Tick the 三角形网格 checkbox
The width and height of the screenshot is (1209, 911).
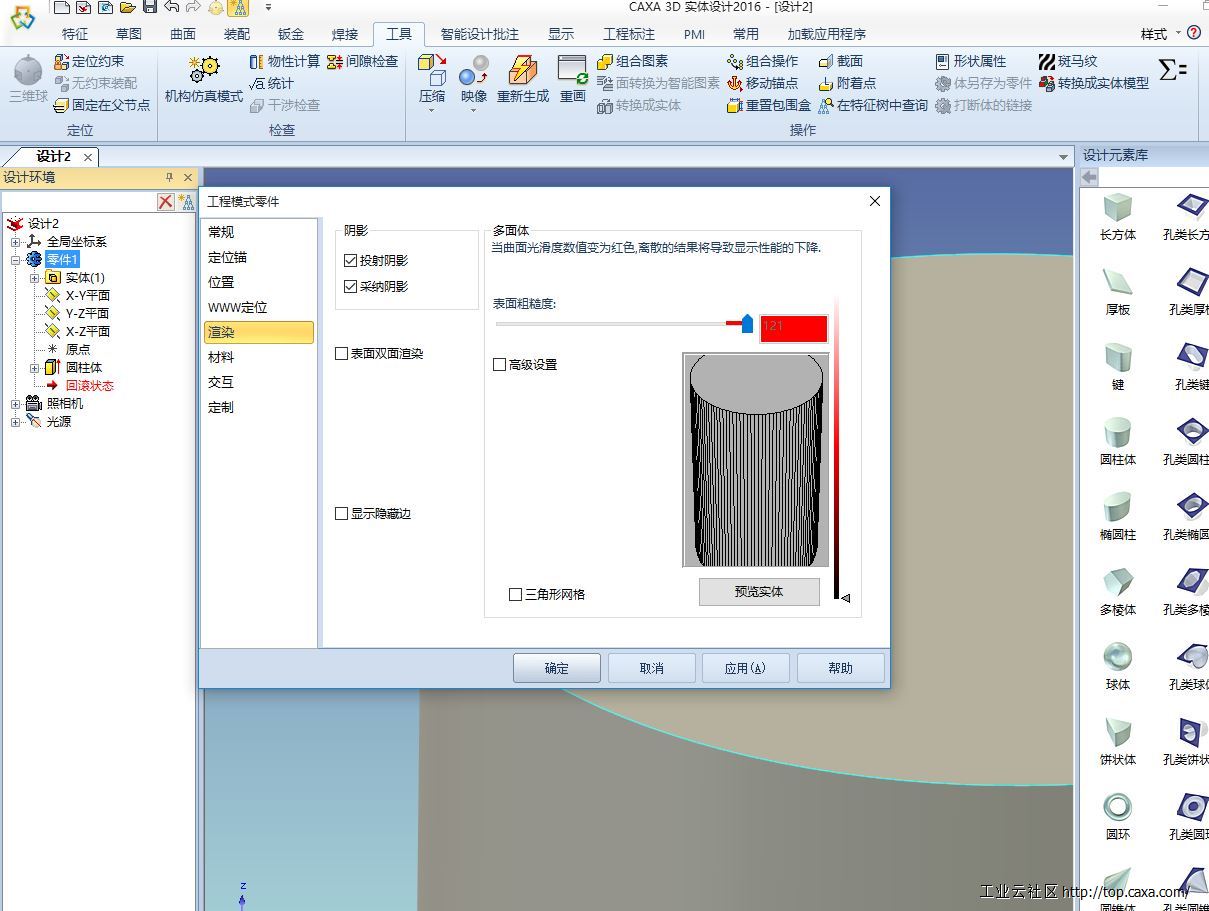click(515, 595)
